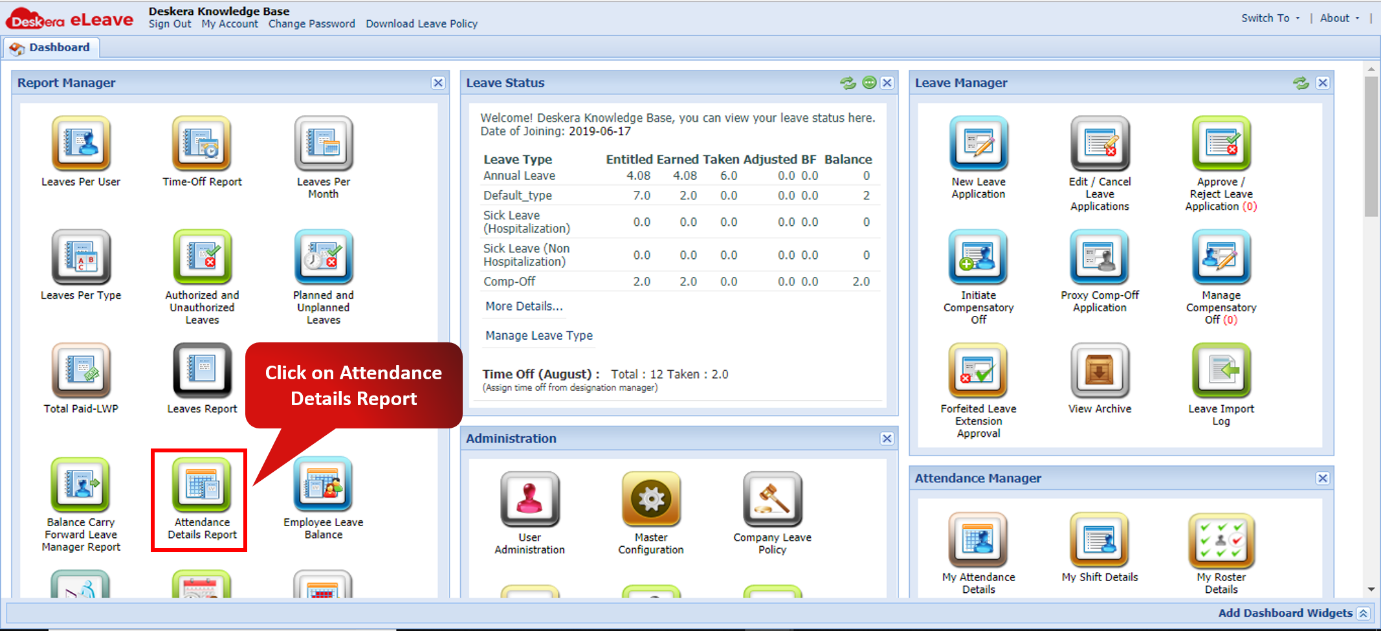The height and width of the screenshot is (631, 1381).
Task: Click the Add Dashboard Widgets link
Action: [1285, 613]
